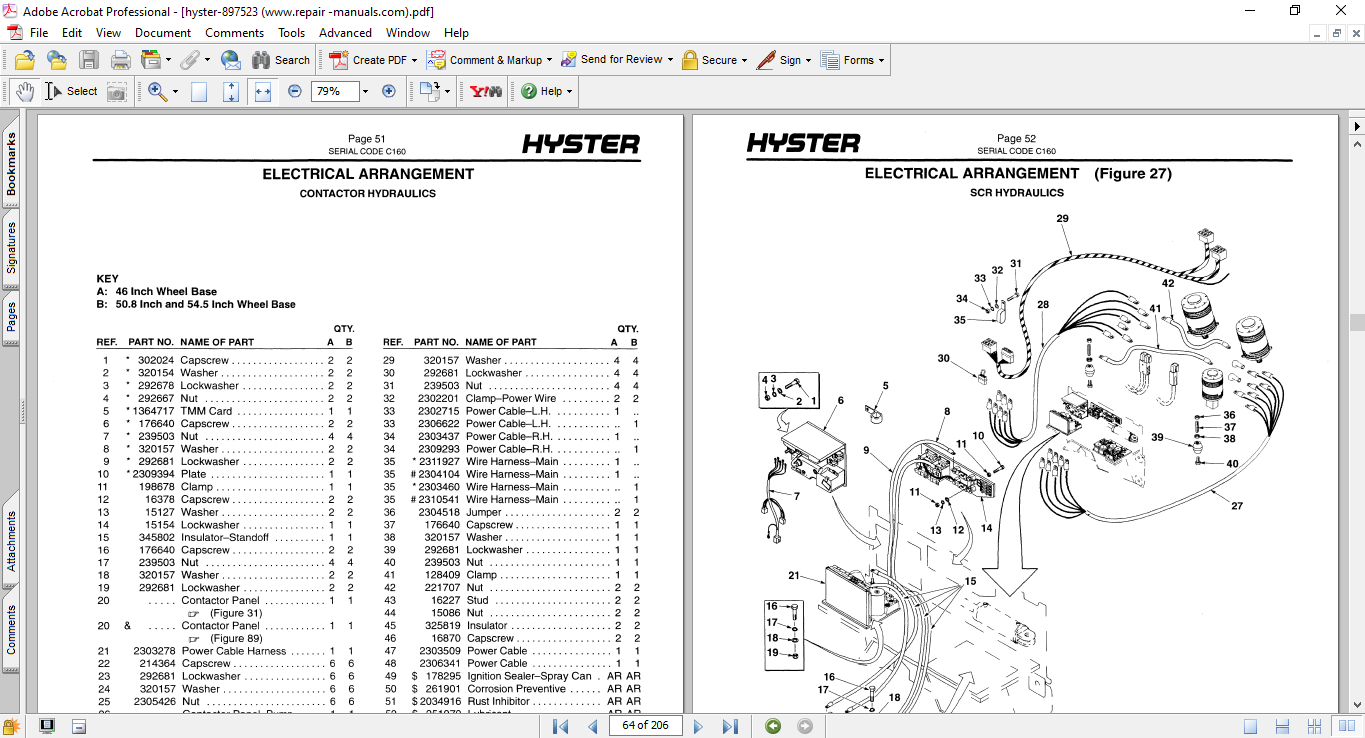Toggle Fit Page view button
Screen dimensions: 1365x738
pos(231,91)
